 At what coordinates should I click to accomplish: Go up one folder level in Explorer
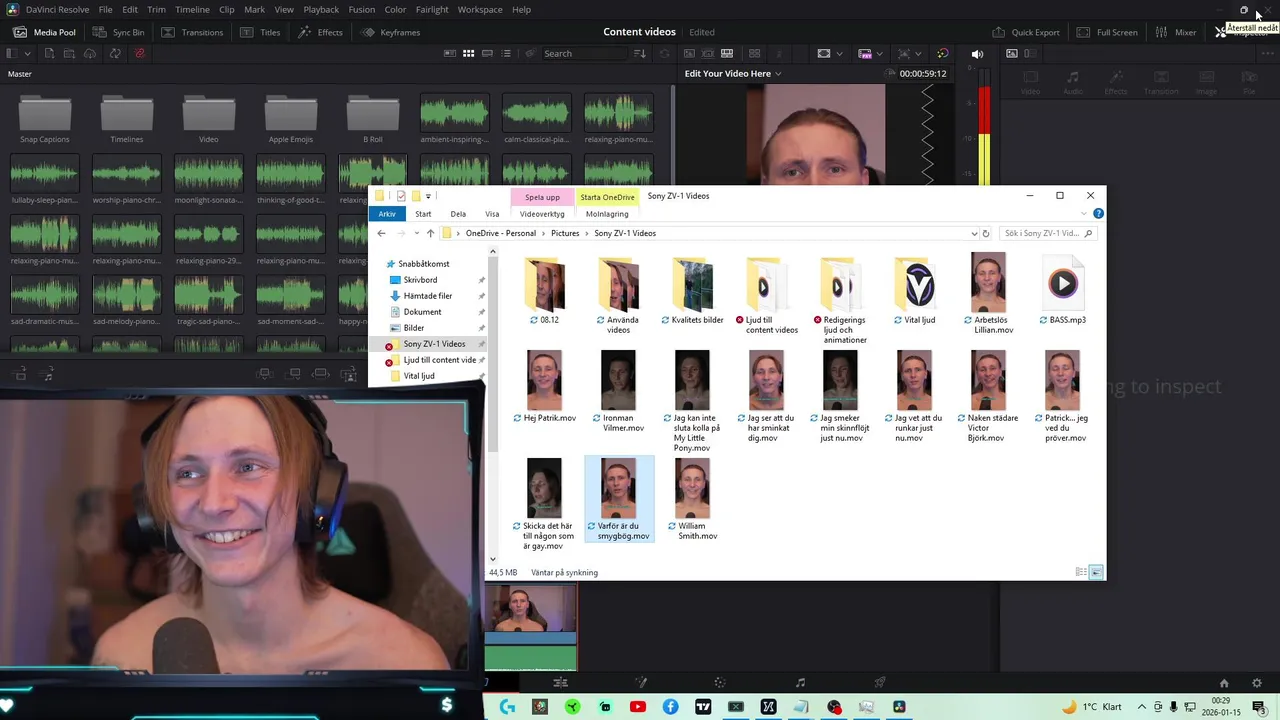(x=430, y=233)
